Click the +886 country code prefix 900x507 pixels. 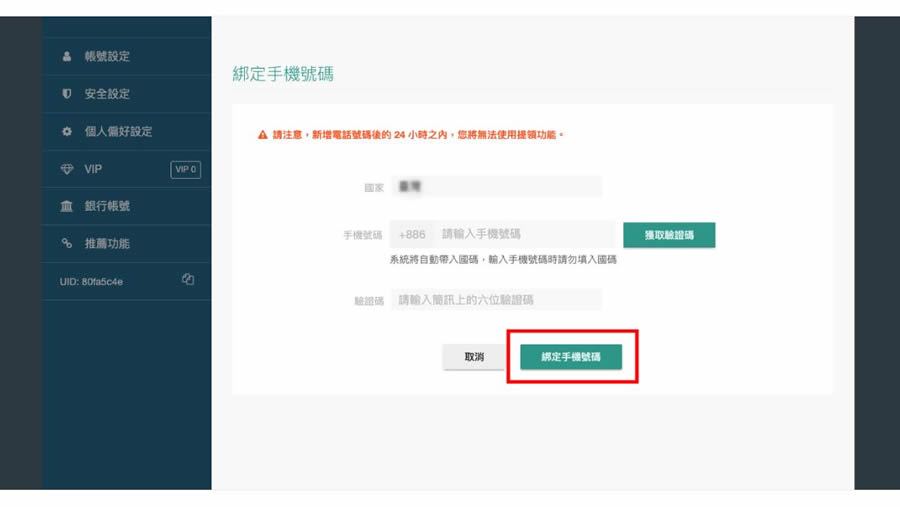click(x=412, y=235)
